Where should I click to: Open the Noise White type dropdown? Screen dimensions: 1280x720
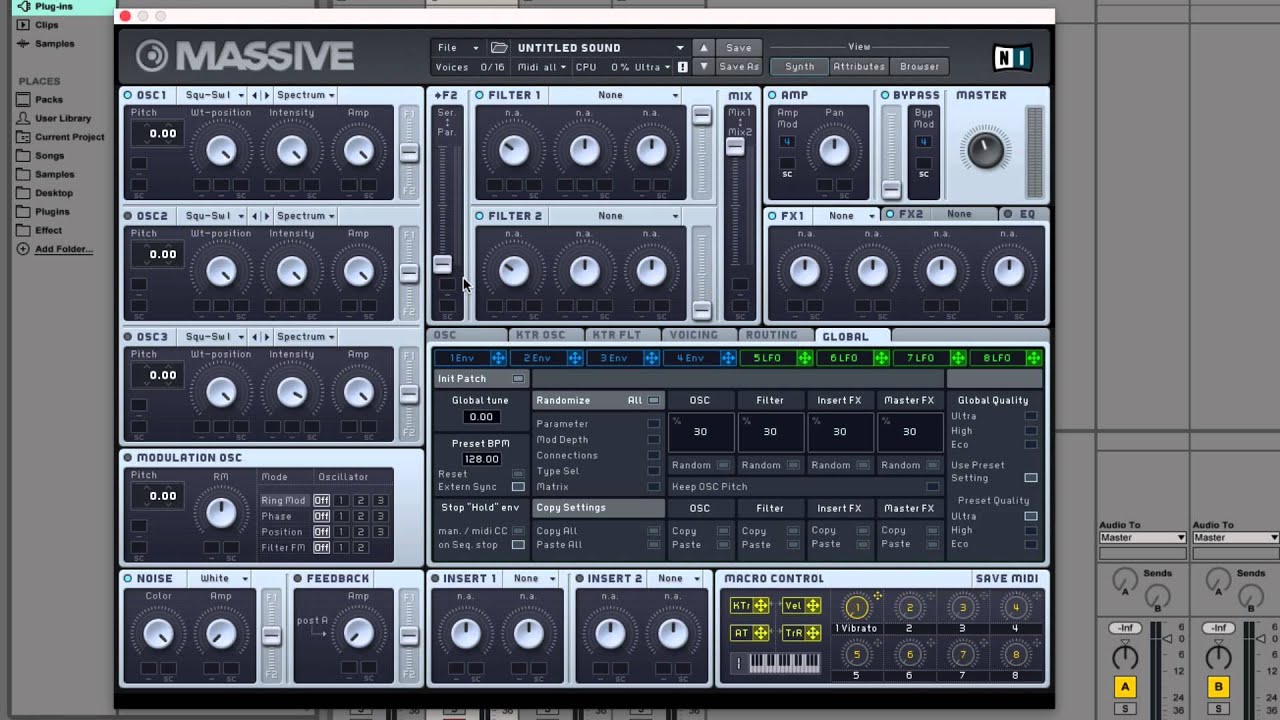tap(222, 578)
